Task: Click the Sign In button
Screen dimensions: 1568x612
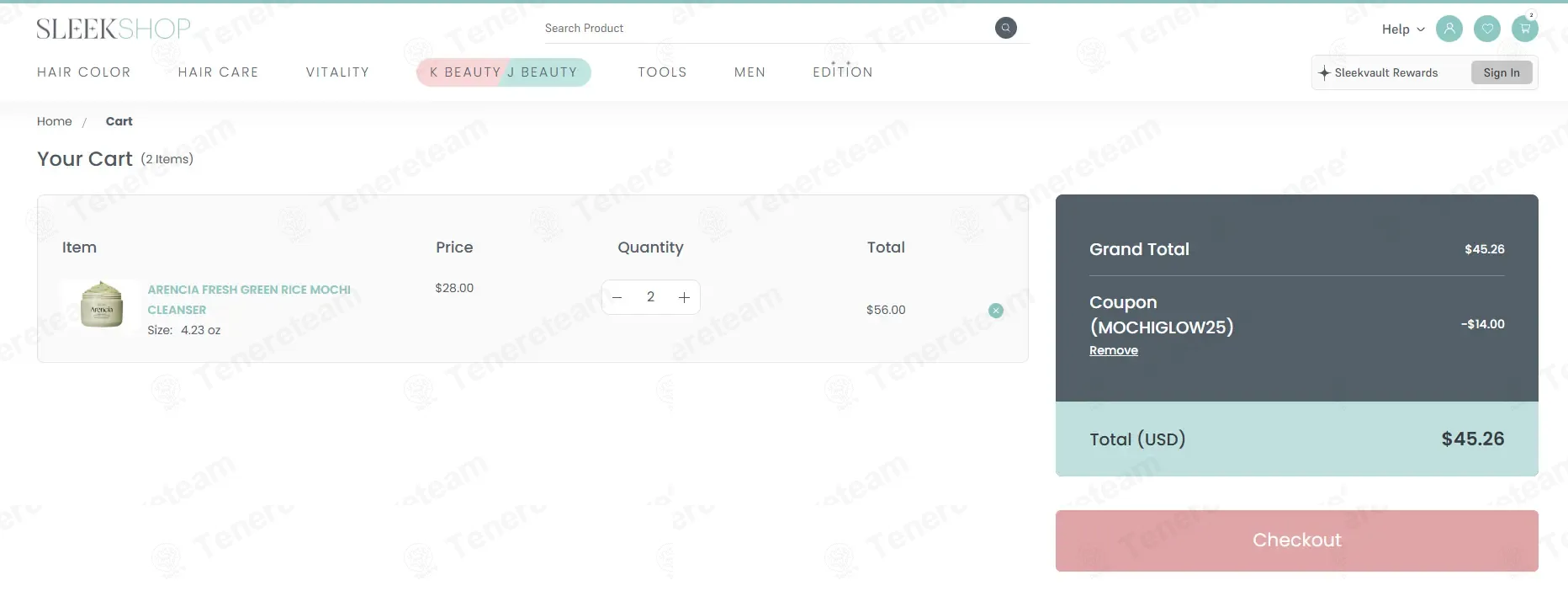Action: 1502,72
